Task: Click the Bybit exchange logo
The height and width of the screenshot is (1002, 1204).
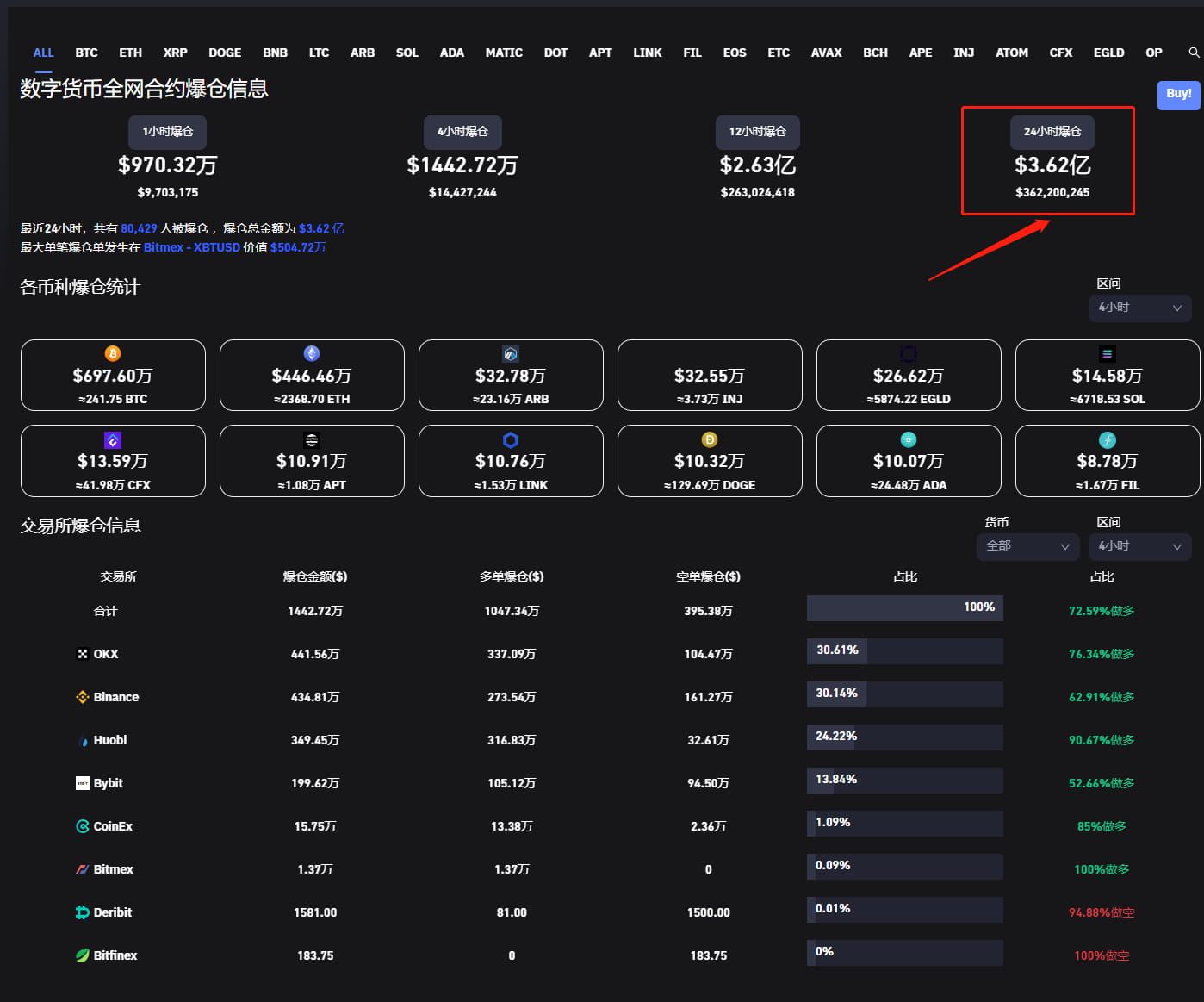Action: (x=83, y=783)
